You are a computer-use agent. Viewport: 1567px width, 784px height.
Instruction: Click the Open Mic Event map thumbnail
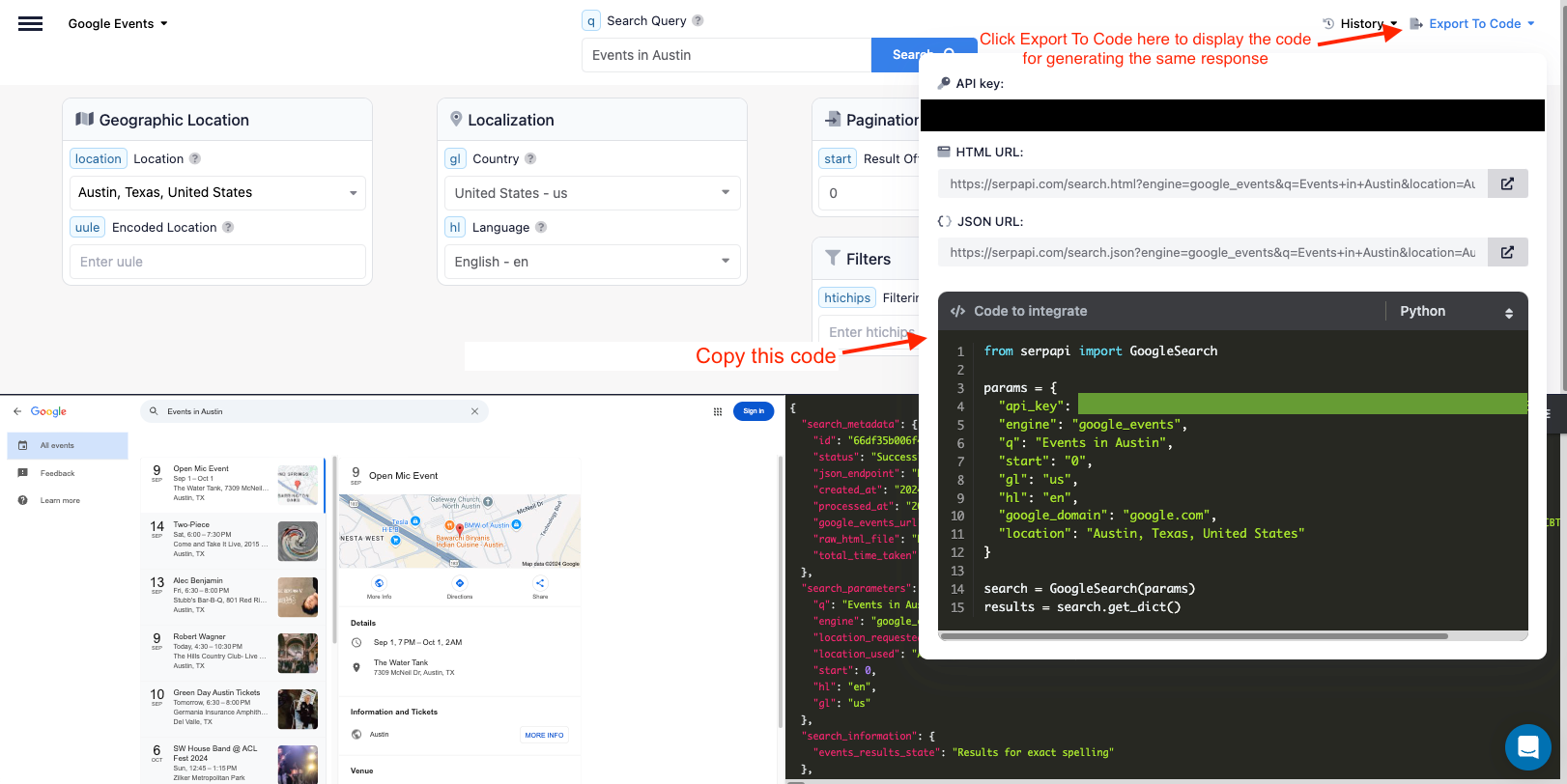298,486
